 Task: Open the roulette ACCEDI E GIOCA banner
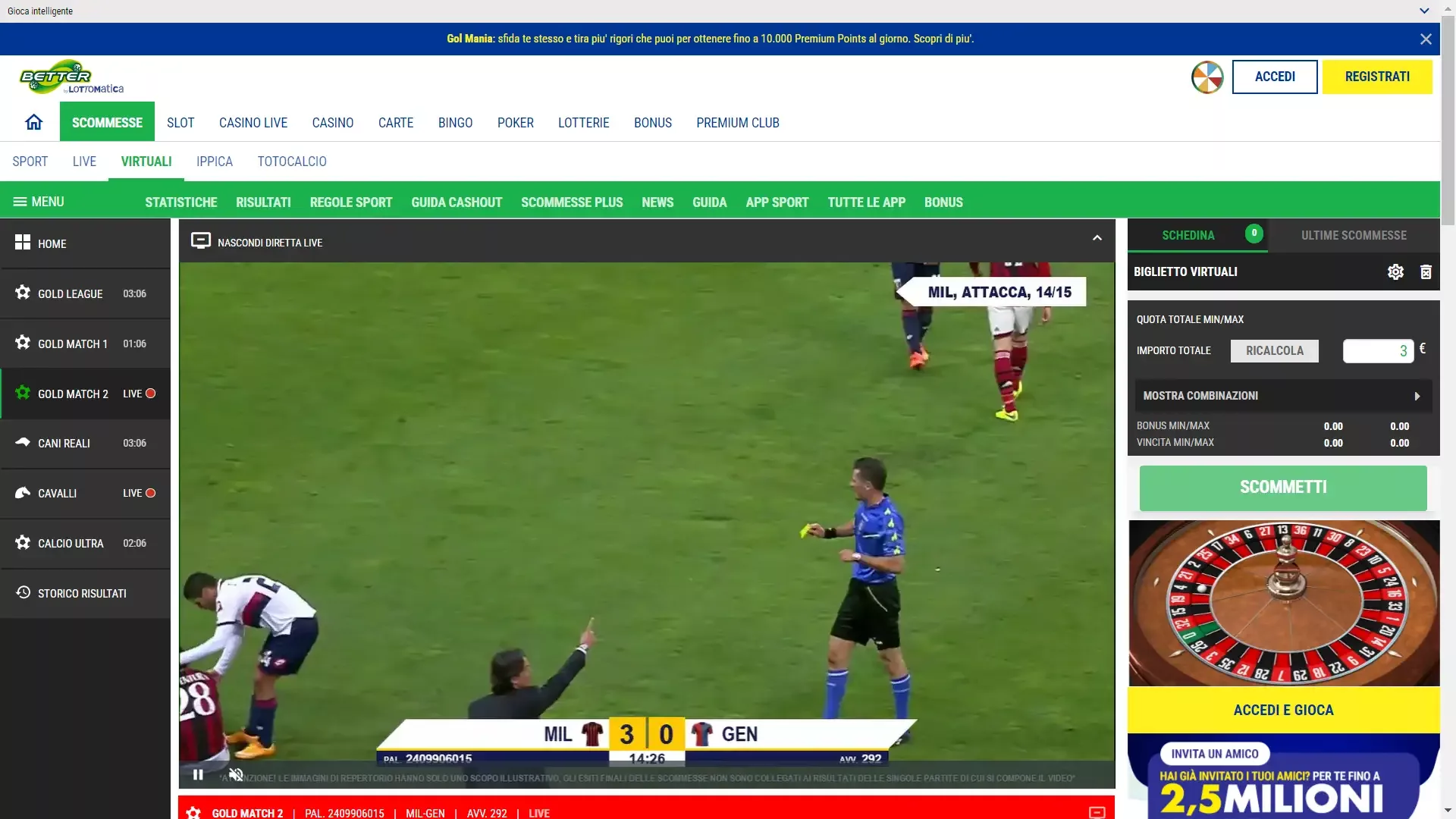click(1283, 710)
